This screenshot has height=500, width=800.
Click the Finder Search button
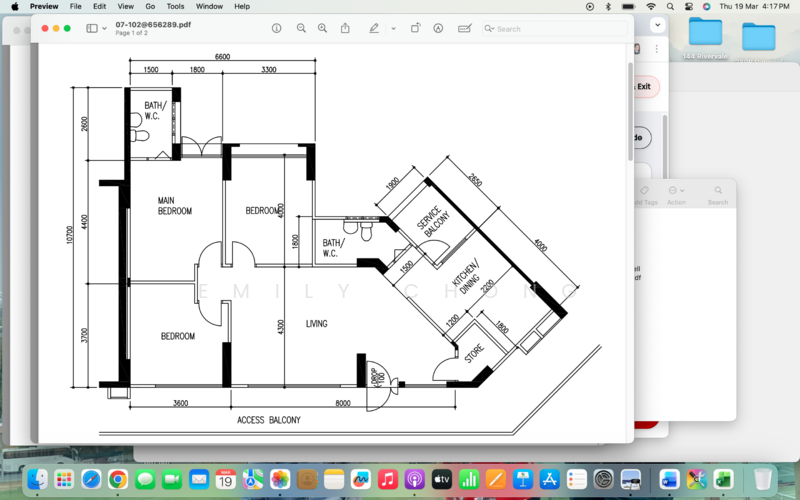(x=718, y=194)
